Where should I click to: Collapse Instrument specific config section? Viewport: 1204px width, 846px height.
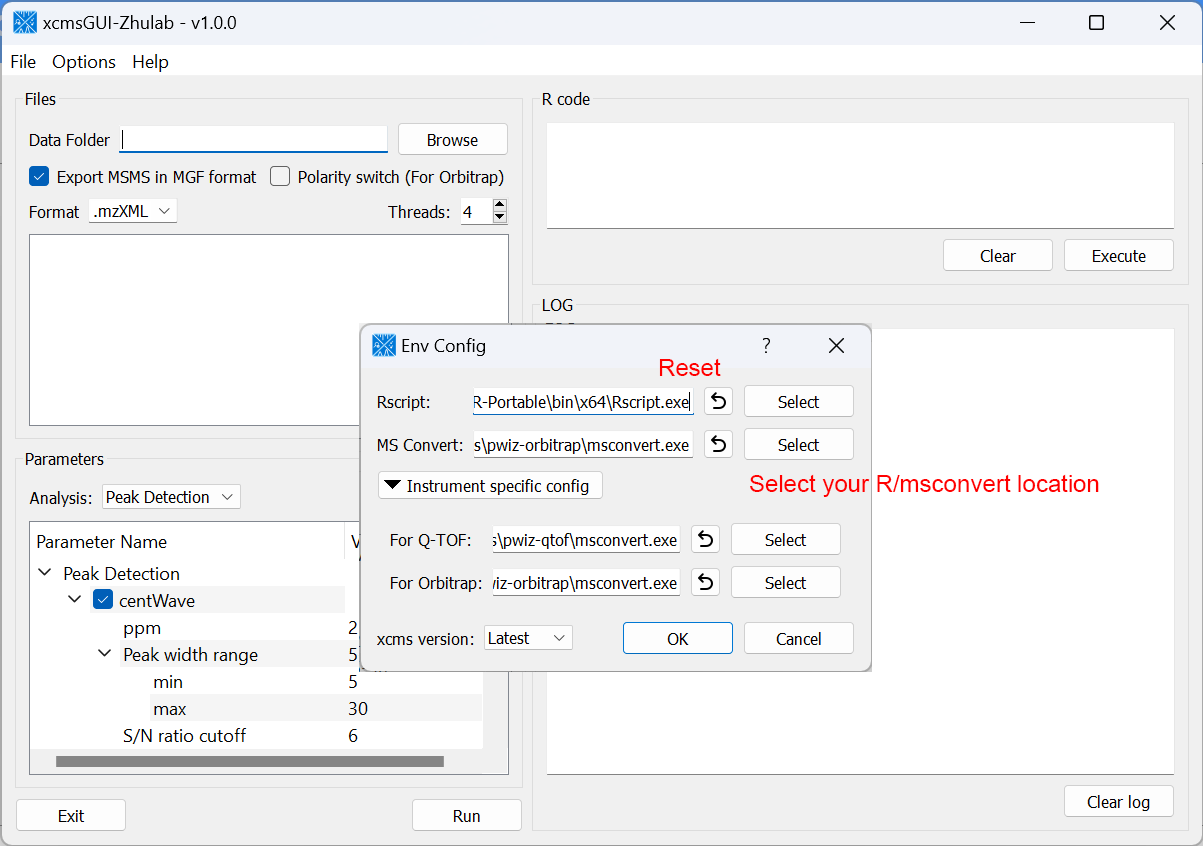click(x=490, y=486)
